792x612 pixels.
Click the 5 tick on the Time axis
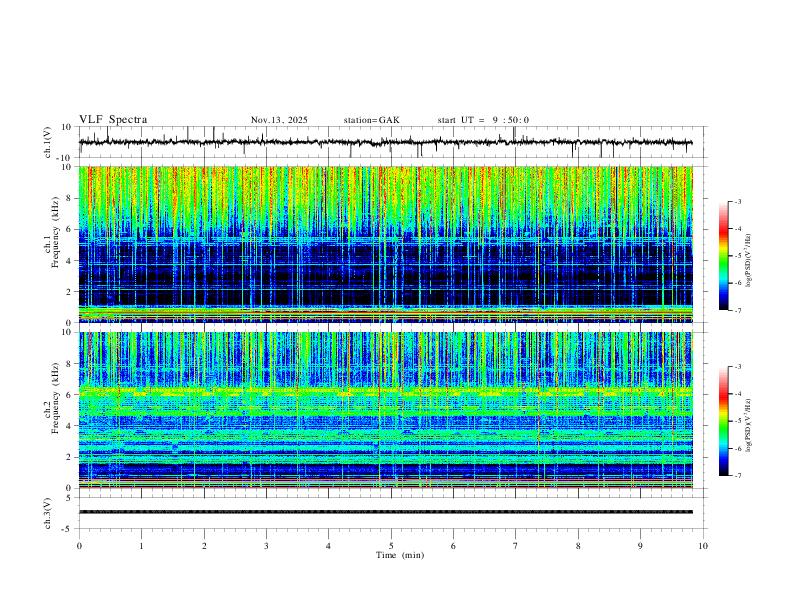(x=391, y=546)
